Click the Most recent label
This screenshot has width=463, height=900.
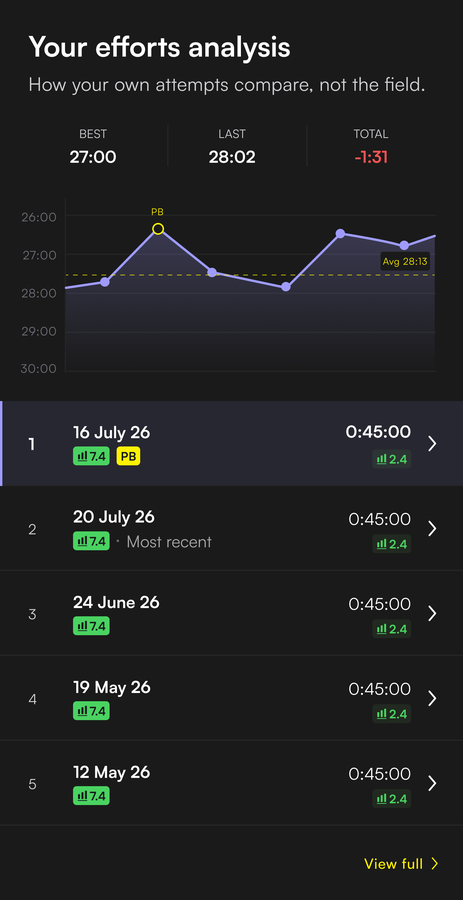(169, 541)
